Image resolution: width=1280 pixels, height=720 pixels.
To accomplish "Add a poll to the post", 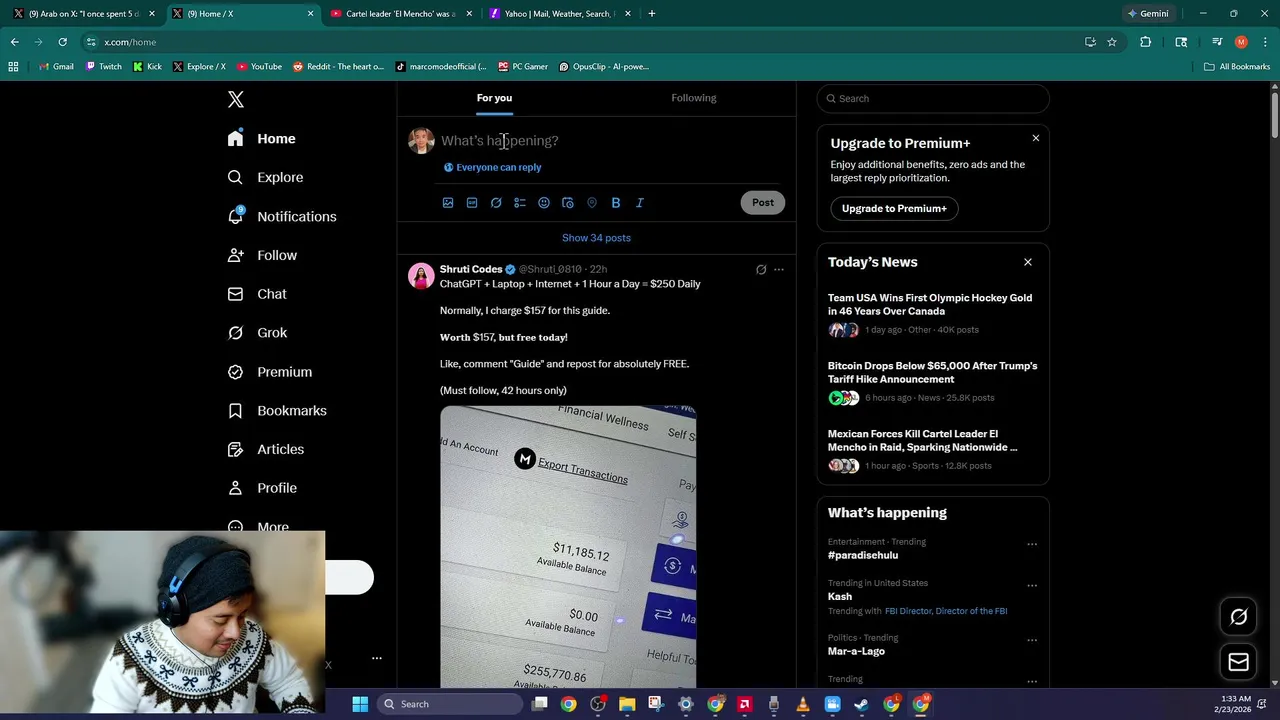I will (520, 203).
